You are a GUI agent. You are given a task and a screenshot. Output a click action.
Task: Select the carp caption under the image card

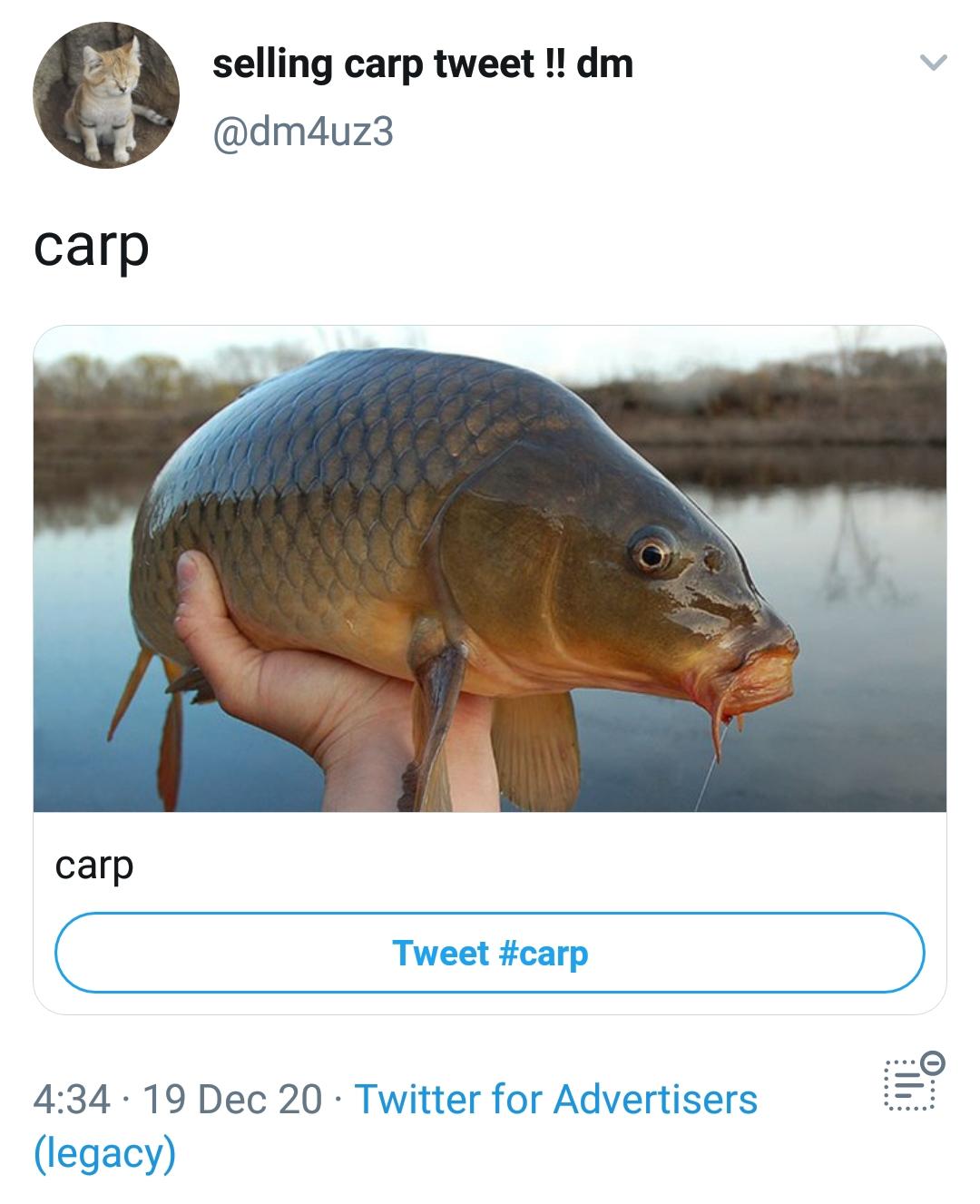(x=94, y=866)
